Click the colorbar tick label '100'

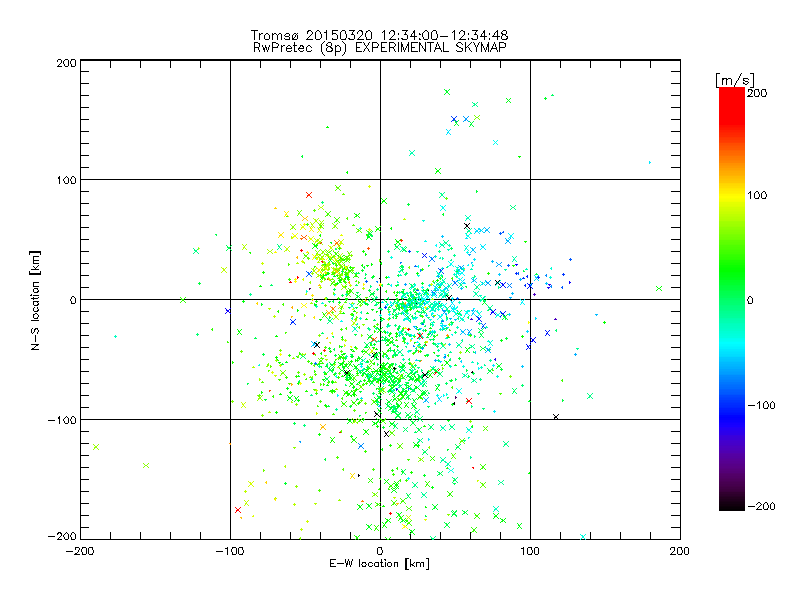pyautogui.click(x=757, y=195)
